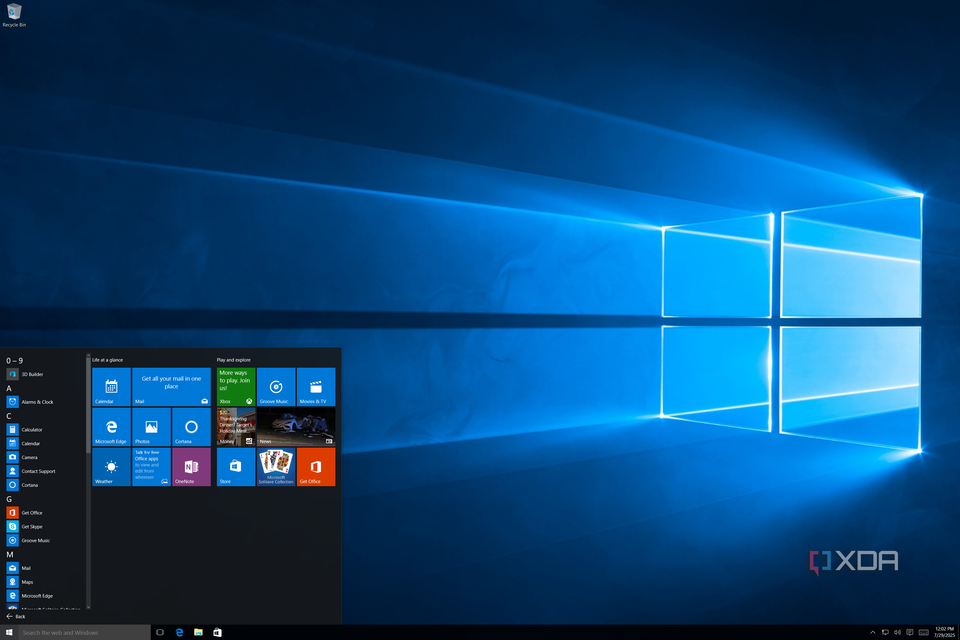Launch the Store from the taskbar
Screen dimensions: 960x640
point(218,631)
